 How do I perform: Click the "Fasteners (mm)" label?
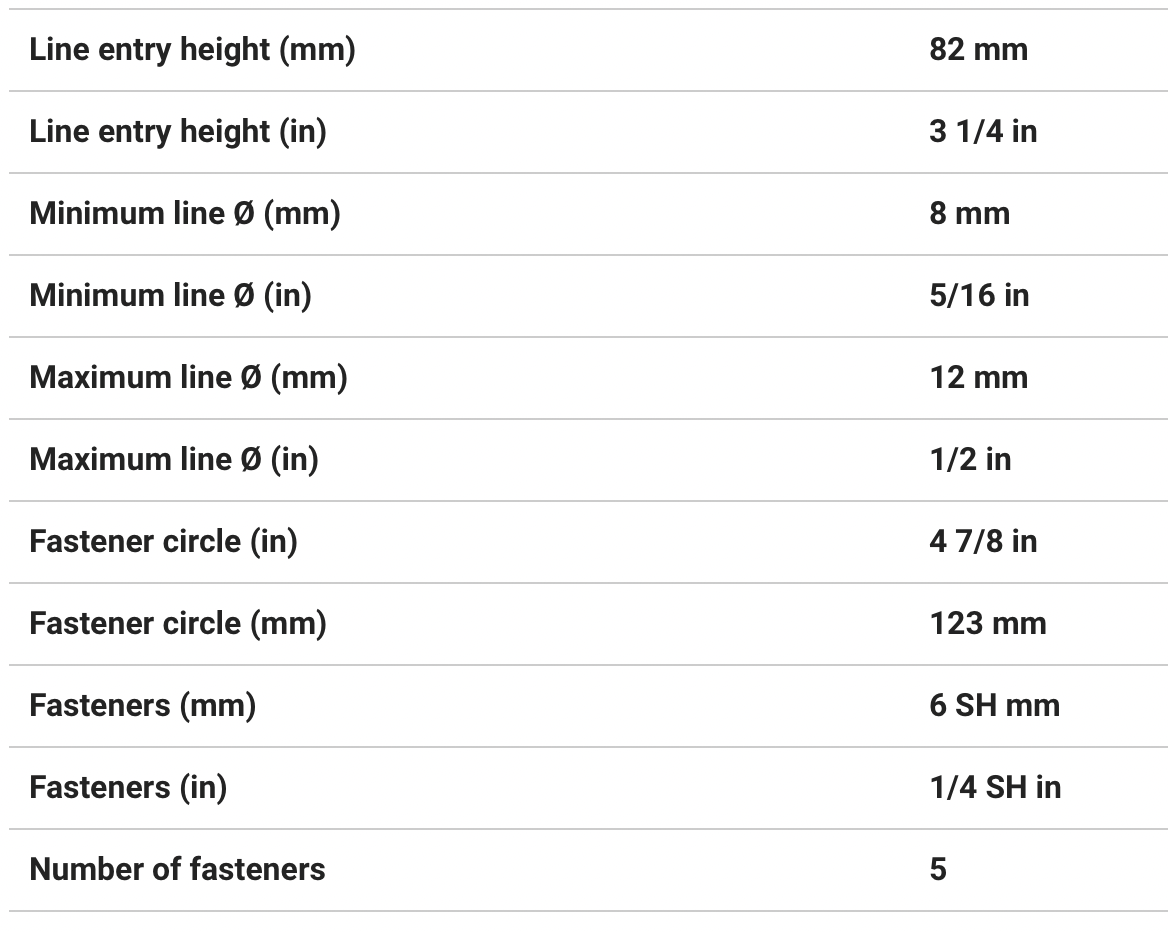click(142, 706)
